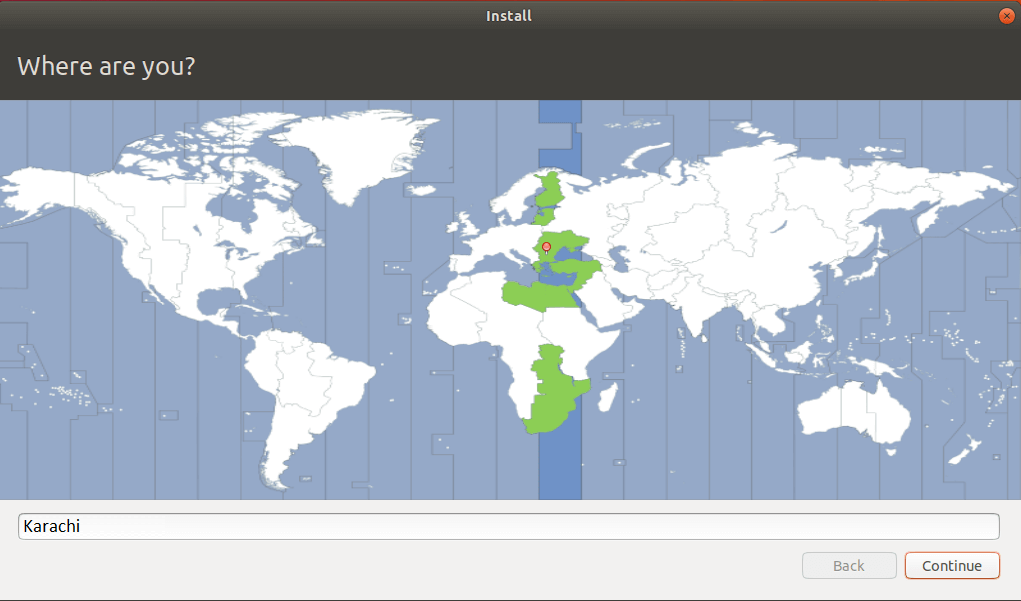The height and width of the screenshot is (601, 1021).
Task: Click the red location pin marker
Action: pyautogui.click(x=546, y=247)
